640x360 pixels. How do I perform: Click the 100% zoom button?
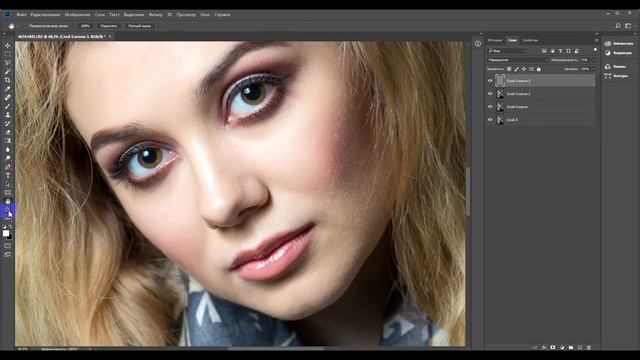[x=85, y=26]
